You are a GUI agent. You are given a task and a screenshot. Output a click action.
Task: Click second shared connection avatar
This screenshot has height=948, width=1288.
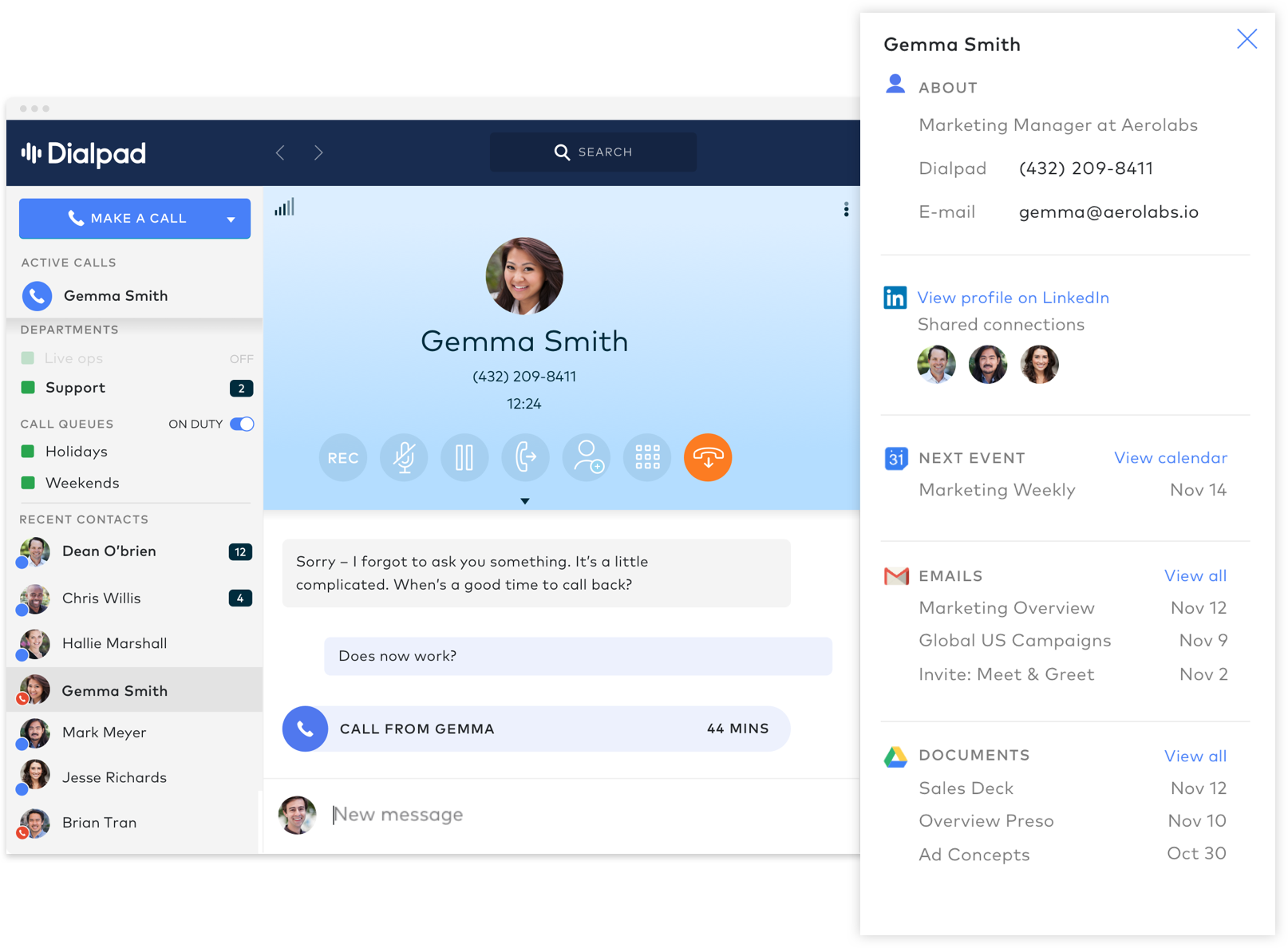[988, 365]
